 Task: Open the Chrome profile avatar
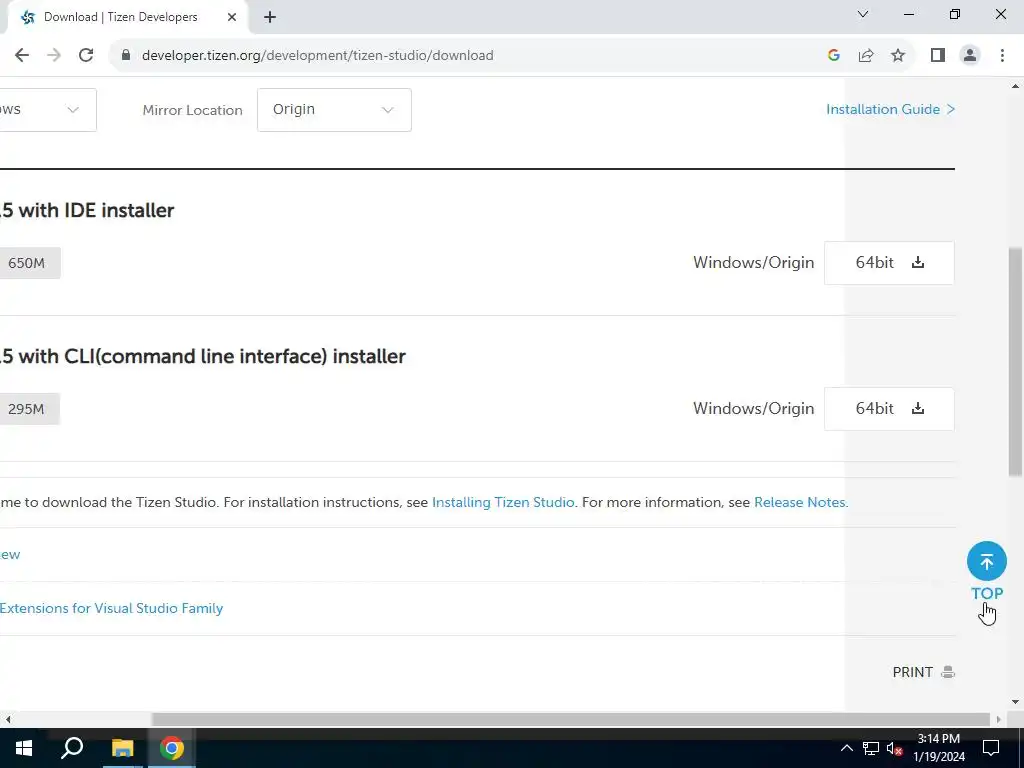970,56
